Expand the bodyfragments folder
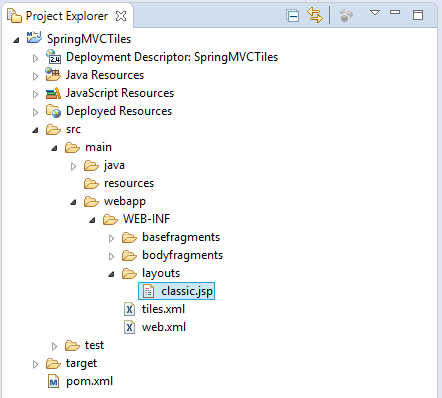Viewport: 442px width, 398px height. 111,256
